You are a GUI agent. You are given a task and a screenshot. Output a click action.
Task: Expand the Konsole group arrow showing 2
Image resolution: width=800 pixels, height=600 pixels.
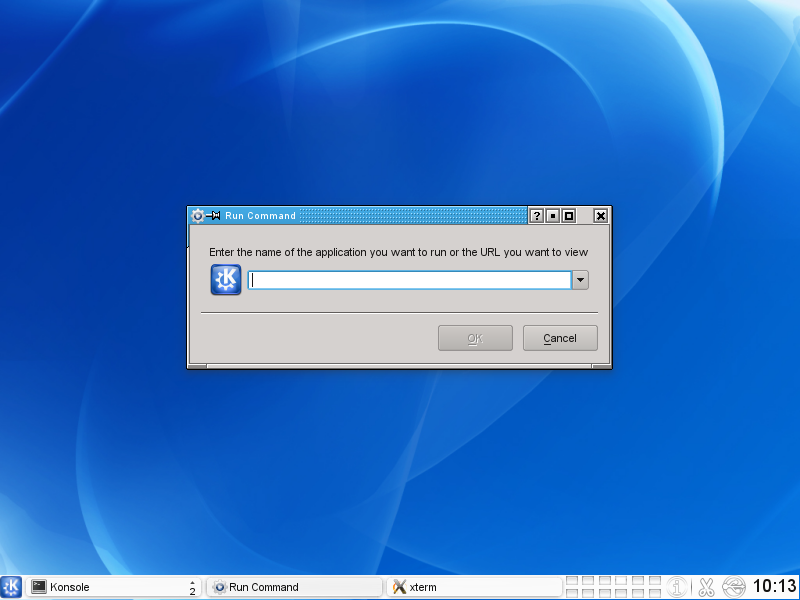click(192, 587)
